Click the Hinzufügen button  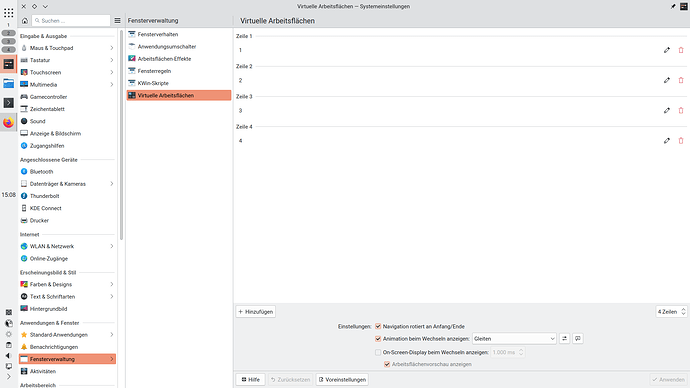coord(256,312)
